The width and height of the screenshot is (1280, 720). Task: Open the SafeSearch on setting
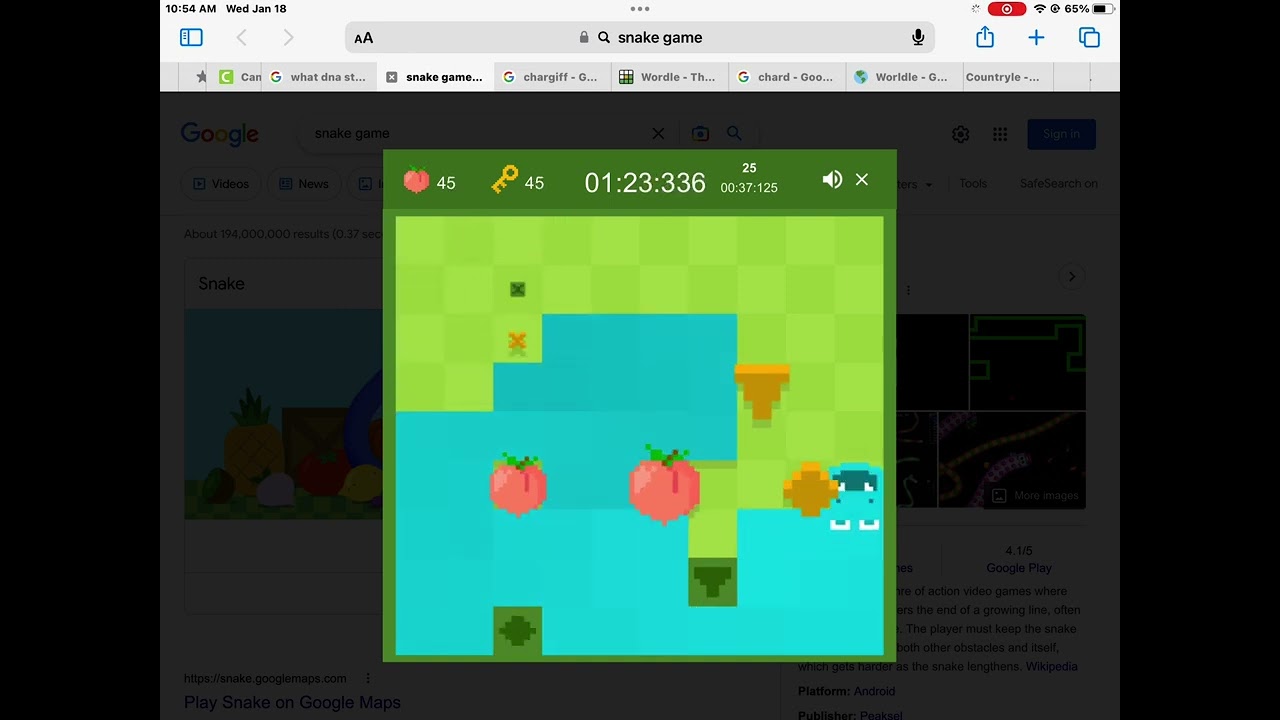(x=1058, y=184)
